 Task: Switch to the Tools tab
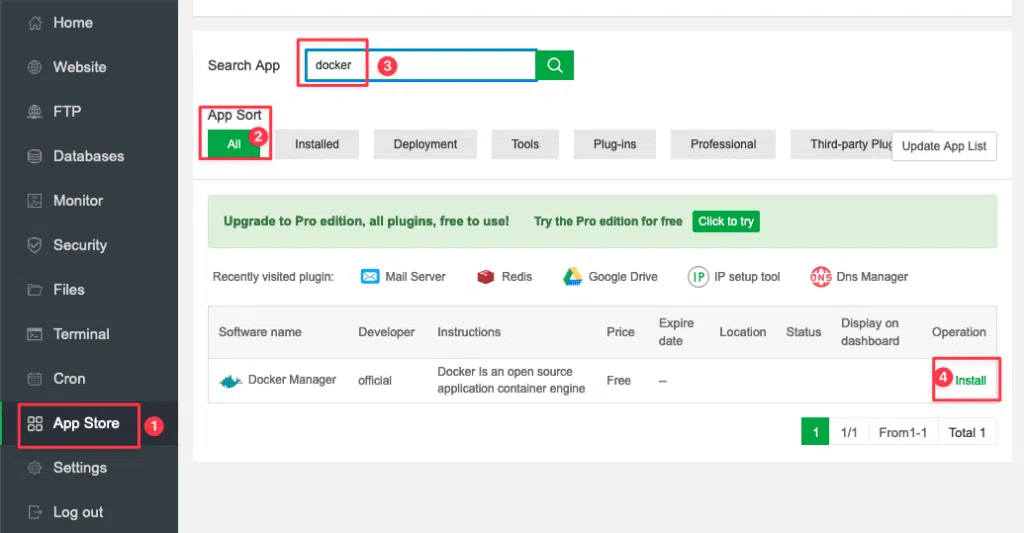pyautogui.click(x=525, y=144)
